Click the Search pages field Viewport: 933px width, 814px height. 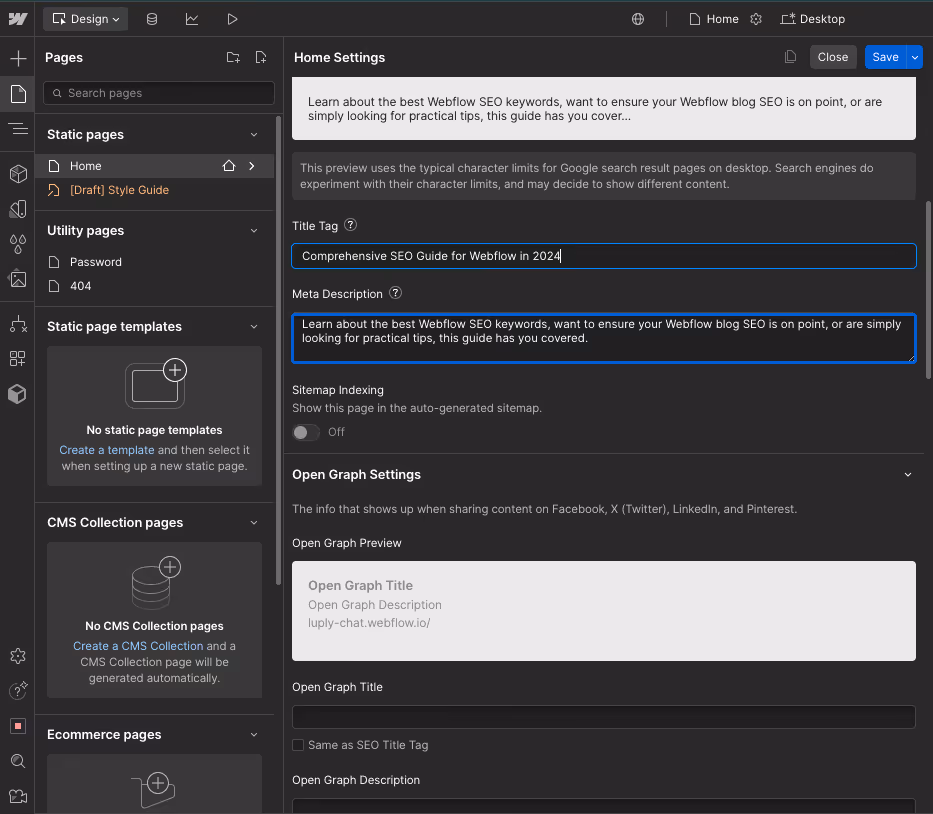tap(159, 93)
